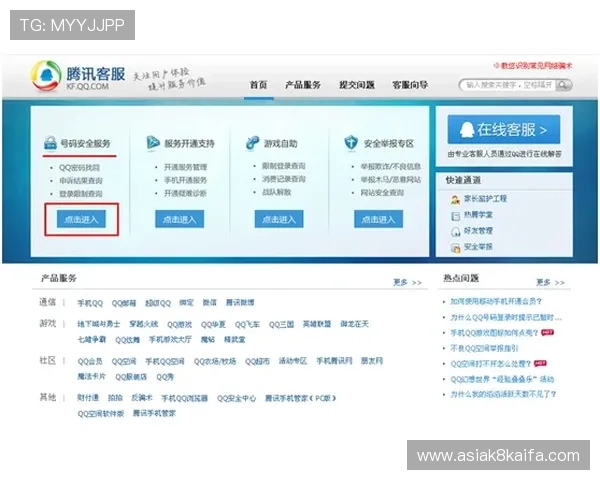Open the 网站安全查询 link
Image resolution: width=600 pixels, height=480 pixels.
[382, 193]
